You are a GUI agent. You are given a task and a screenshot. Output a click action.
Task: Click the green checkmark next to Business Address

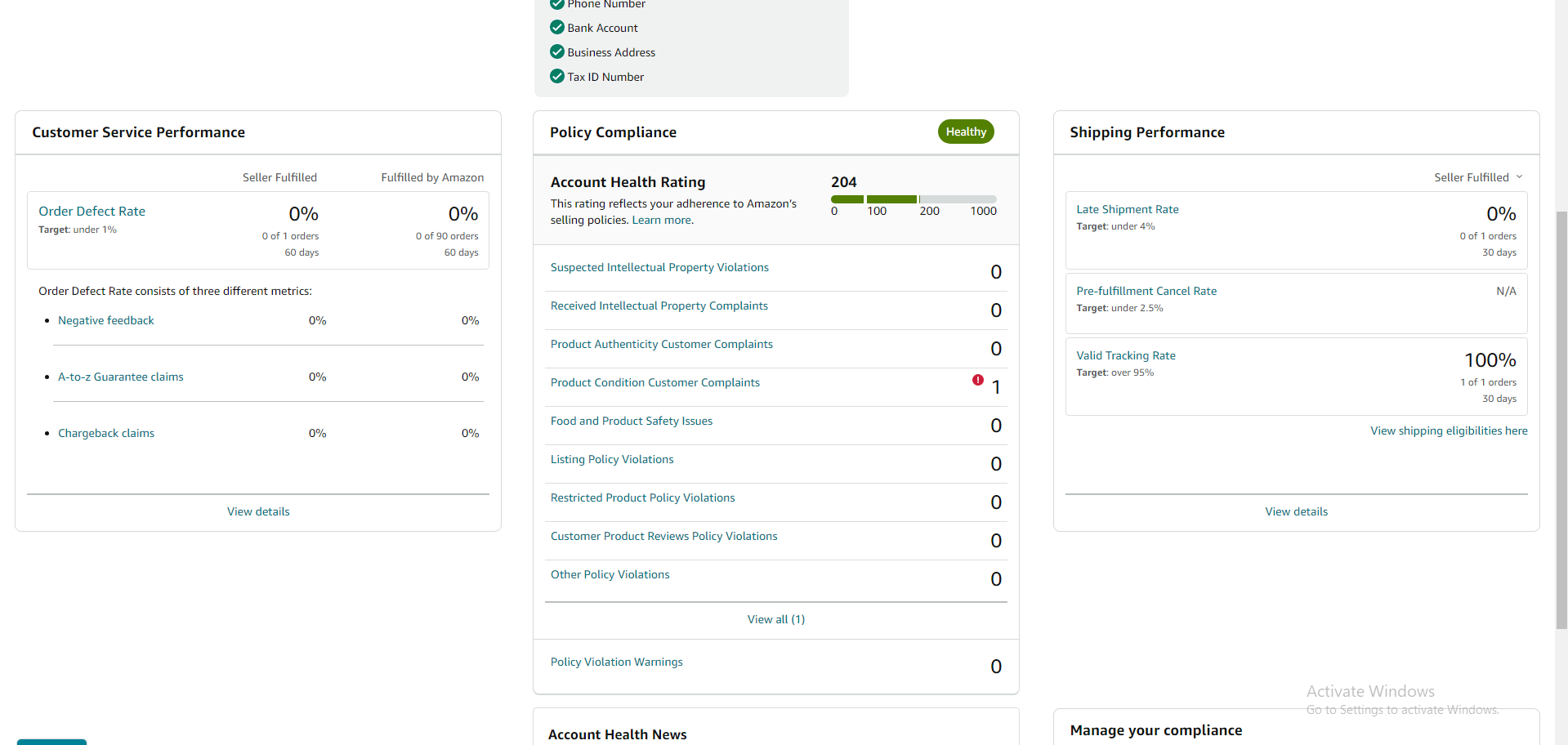[557, 51]
